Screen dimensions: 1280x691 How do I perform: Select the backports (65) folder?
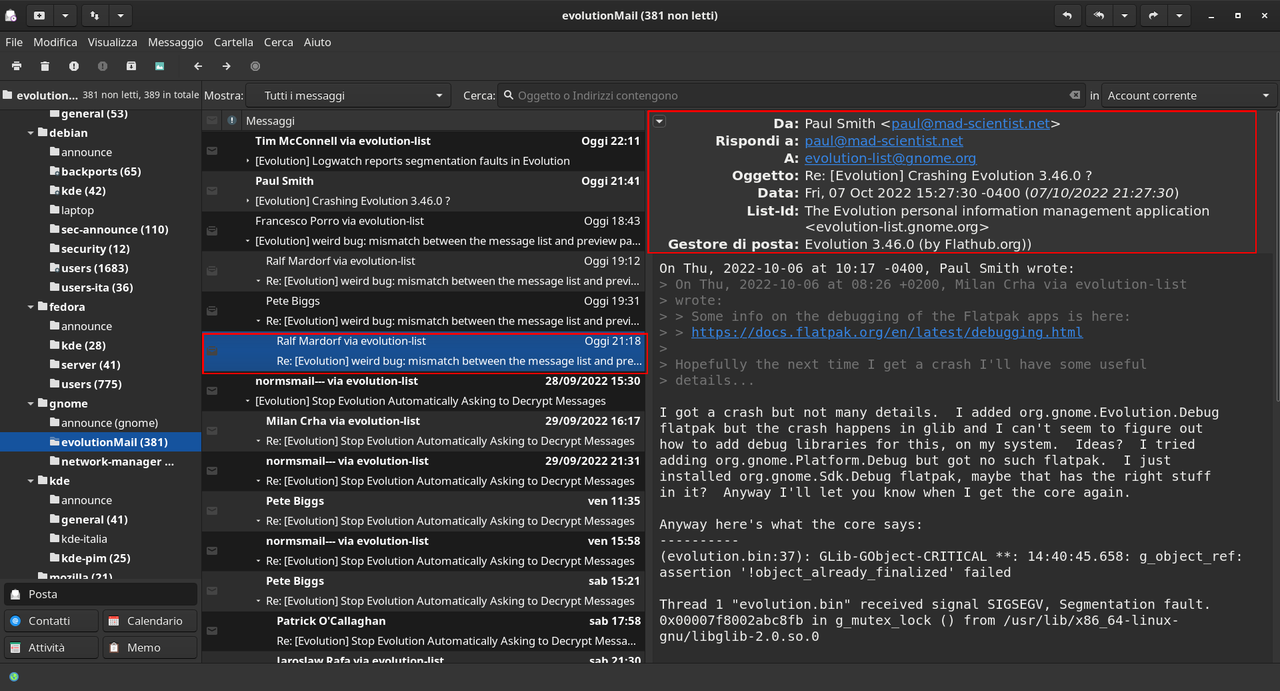[100, 171]
